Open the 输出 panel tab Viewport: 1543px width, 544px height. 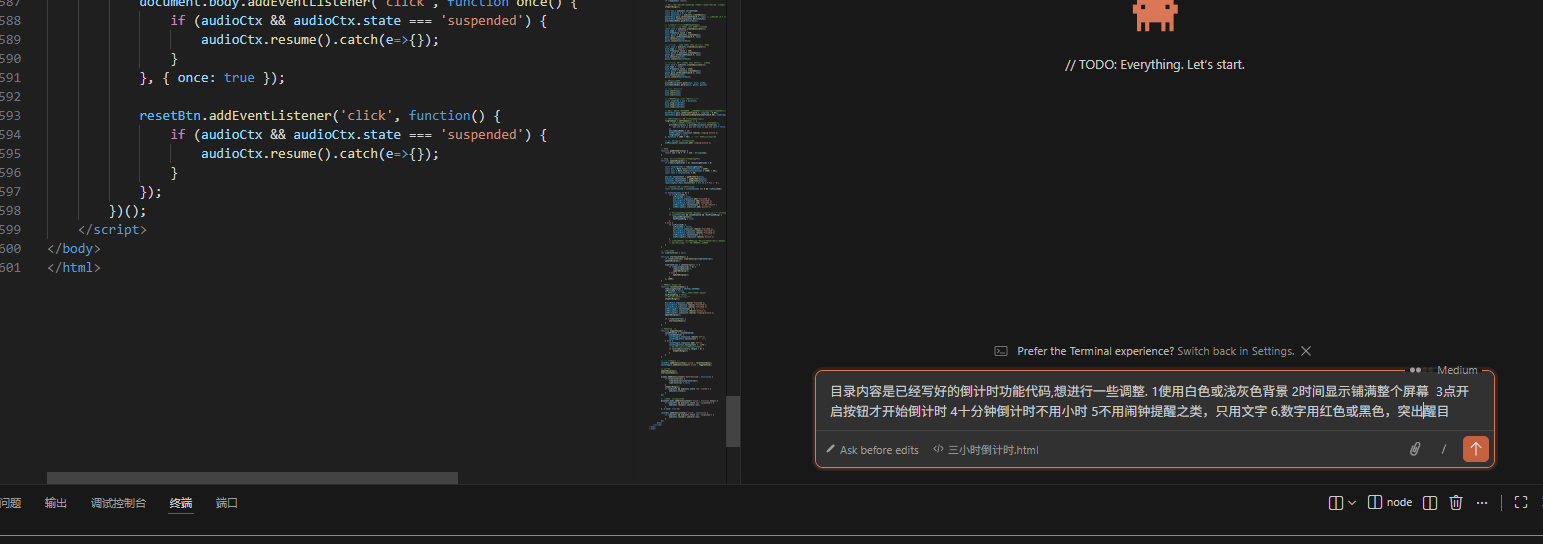tap(56, 503)
